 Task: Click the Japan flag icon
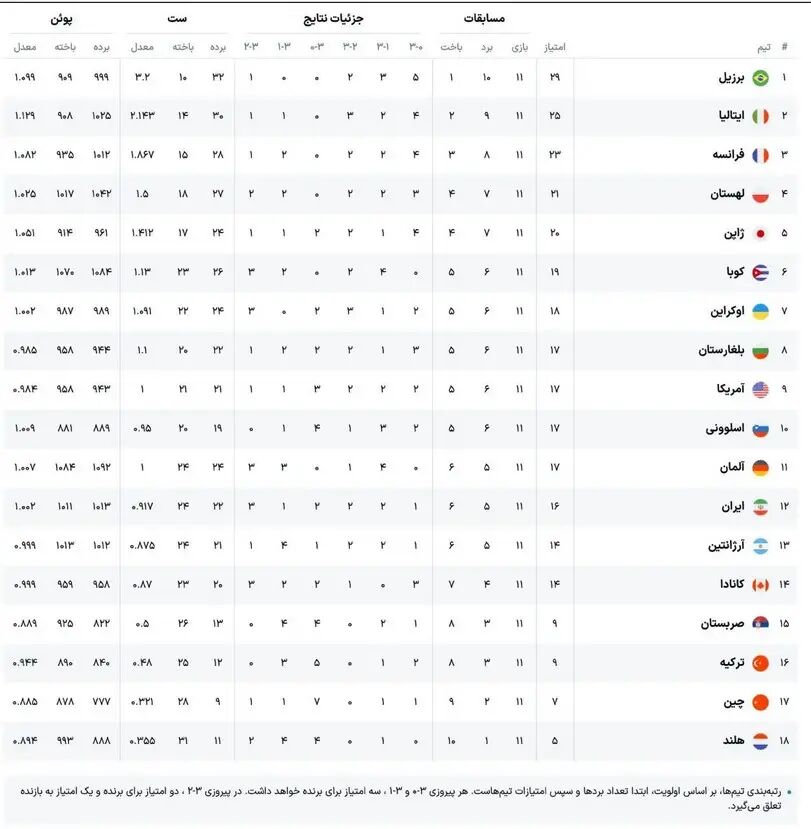(760, 234)
